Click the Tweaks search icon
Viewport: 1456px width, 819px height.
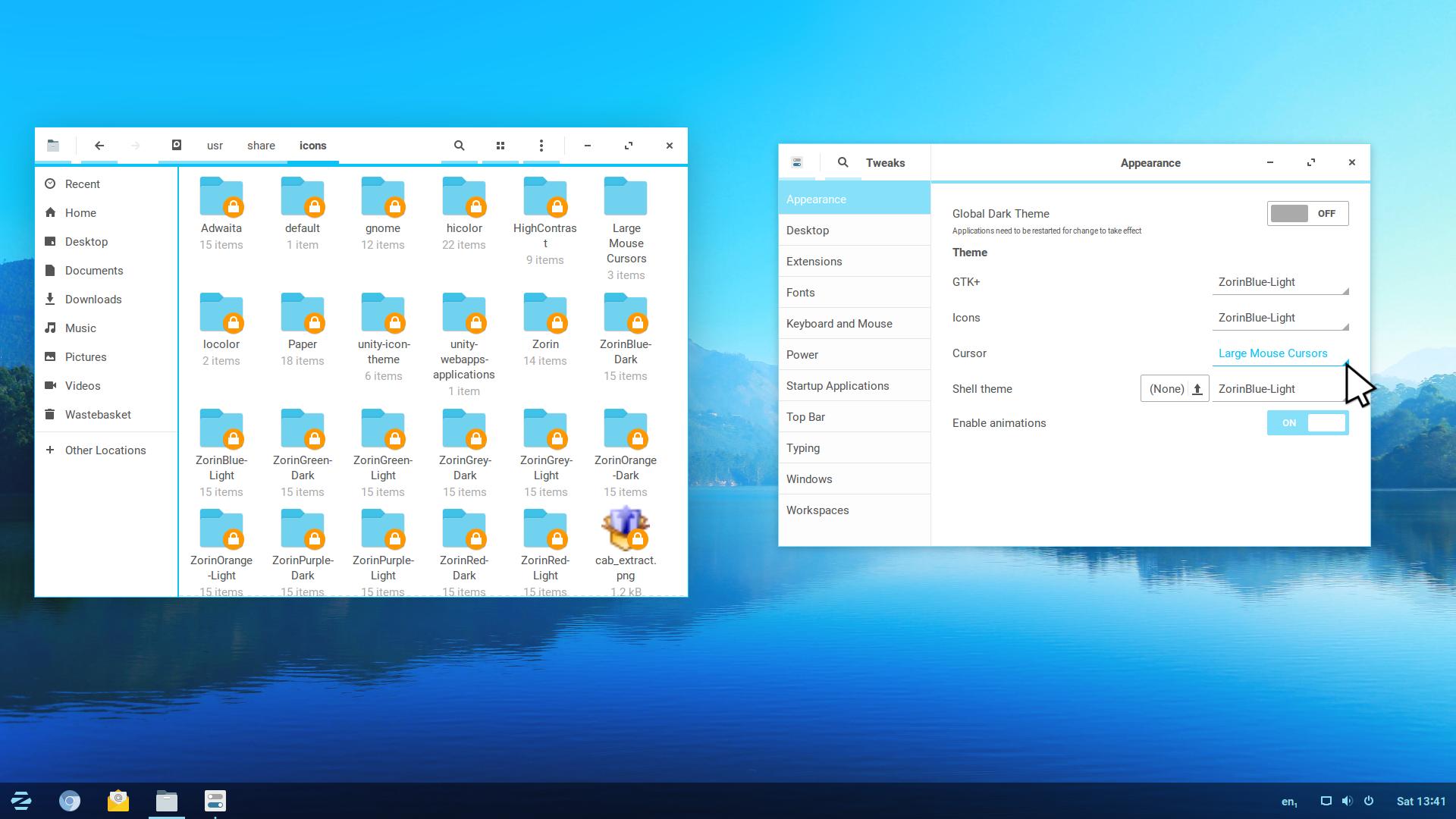click(843, 162)
